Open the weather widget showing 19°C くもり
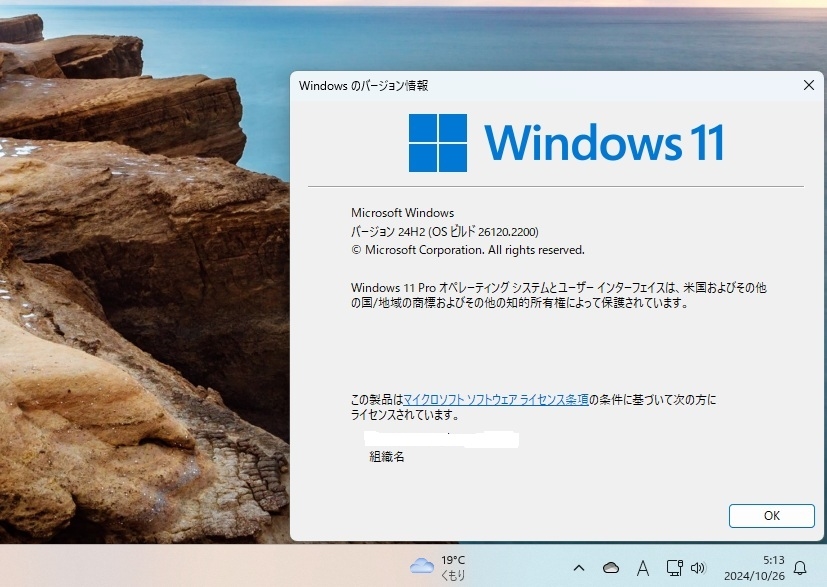The image size is (827, 587). click(x=438, y=567)
